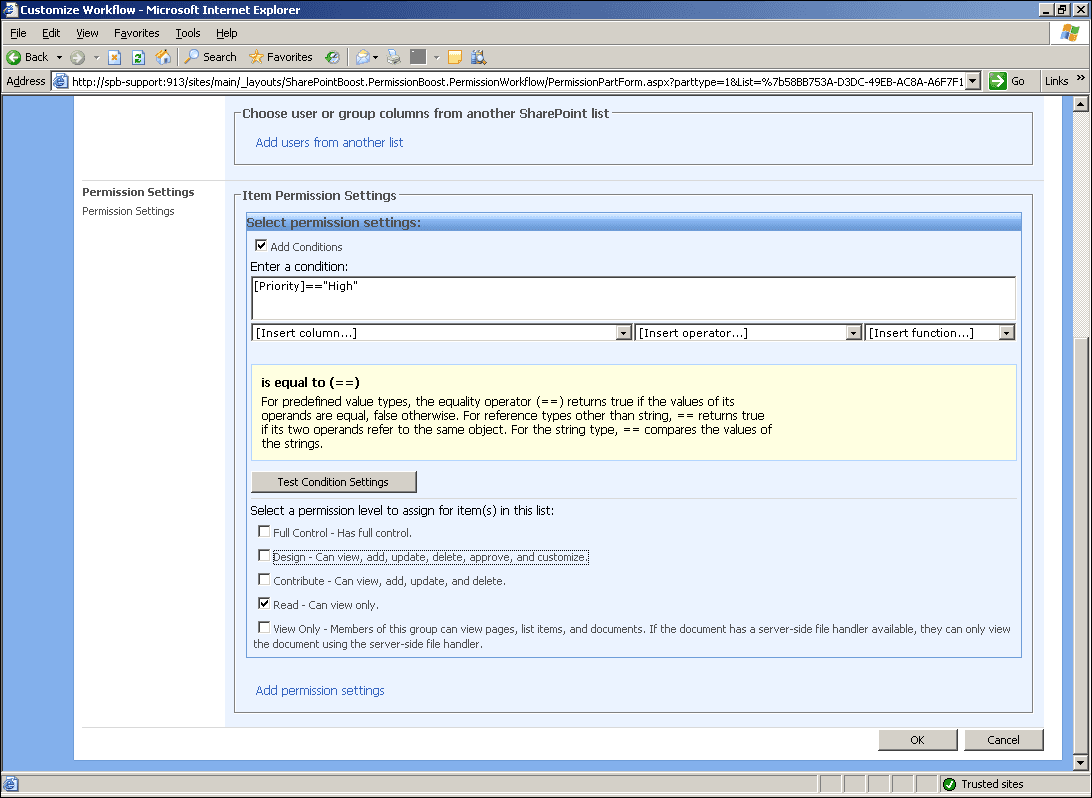Expand the dropdown arrow beside the Edit icon

point(437,57)
